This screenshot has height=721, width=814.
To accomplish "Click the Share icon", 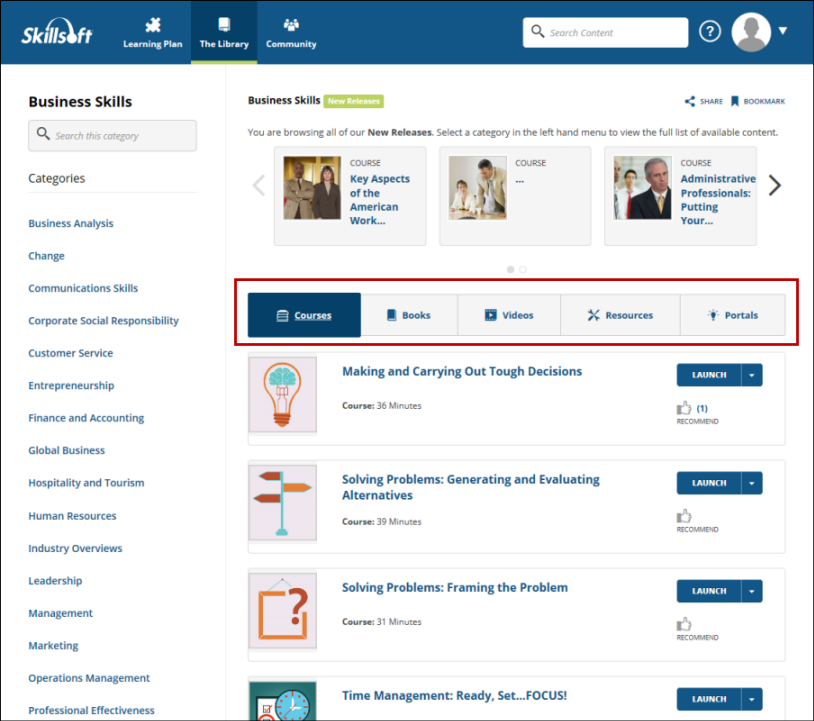I will tap(690, 101).
